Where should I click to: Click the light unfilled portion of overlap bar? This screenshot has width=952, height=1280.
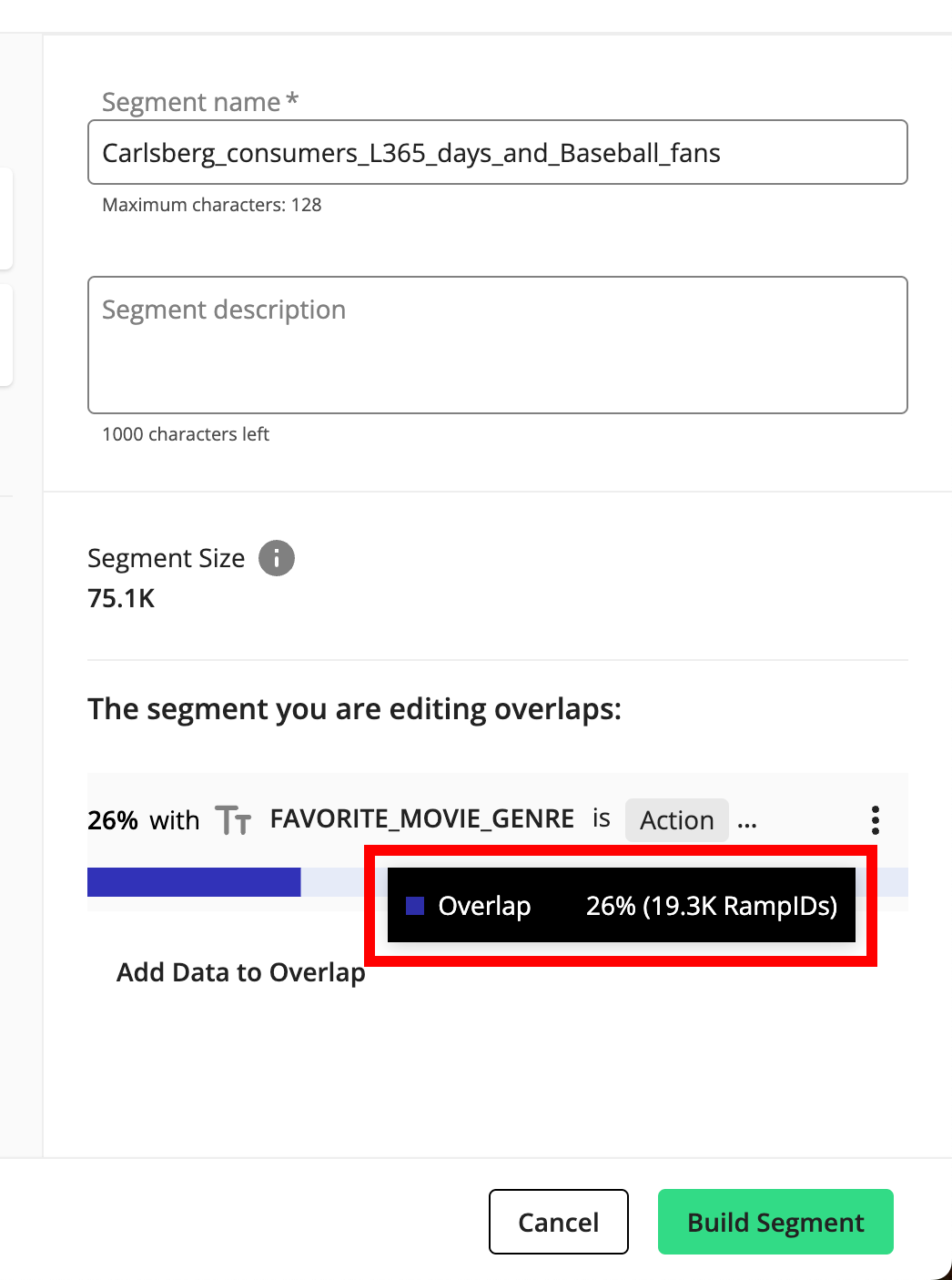[333, 882]
